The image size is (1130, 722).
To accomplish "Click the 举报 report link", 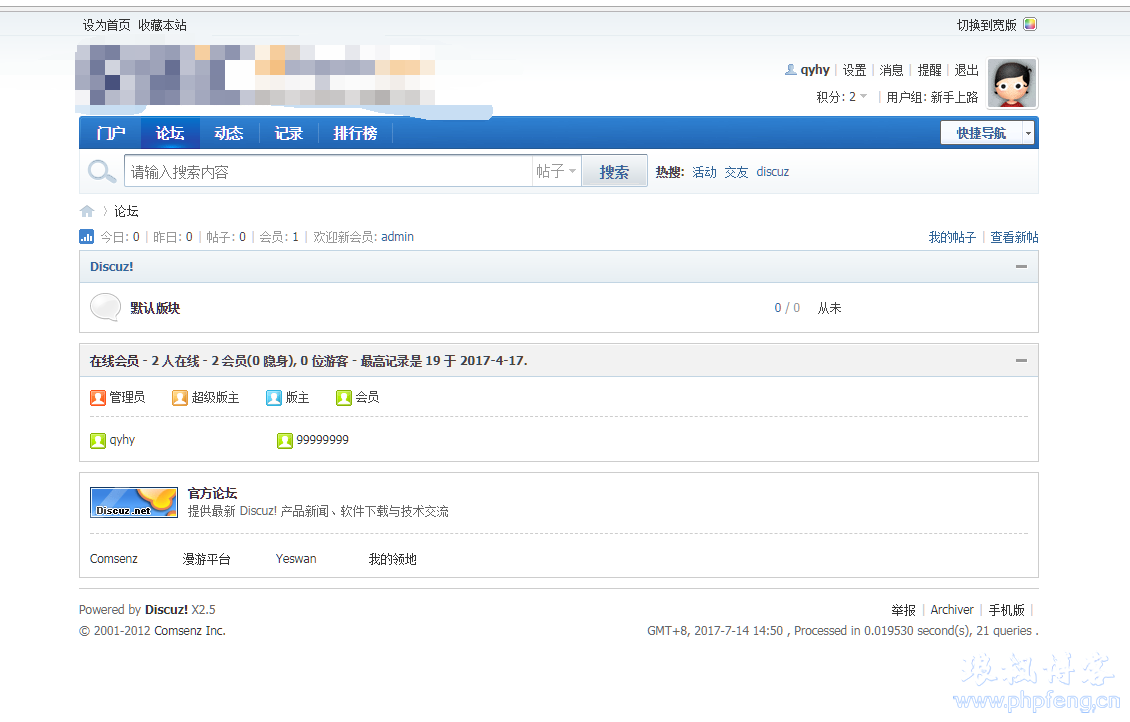I will coord(903,610).
